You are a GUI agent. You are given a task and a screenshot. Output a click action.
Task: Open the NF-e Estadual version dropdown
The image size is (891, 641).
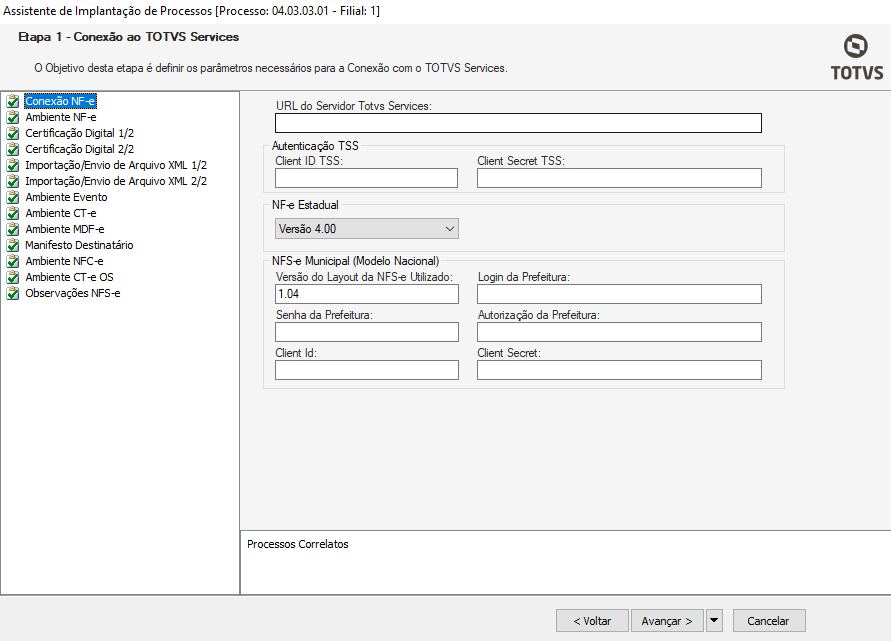point(367,229)
